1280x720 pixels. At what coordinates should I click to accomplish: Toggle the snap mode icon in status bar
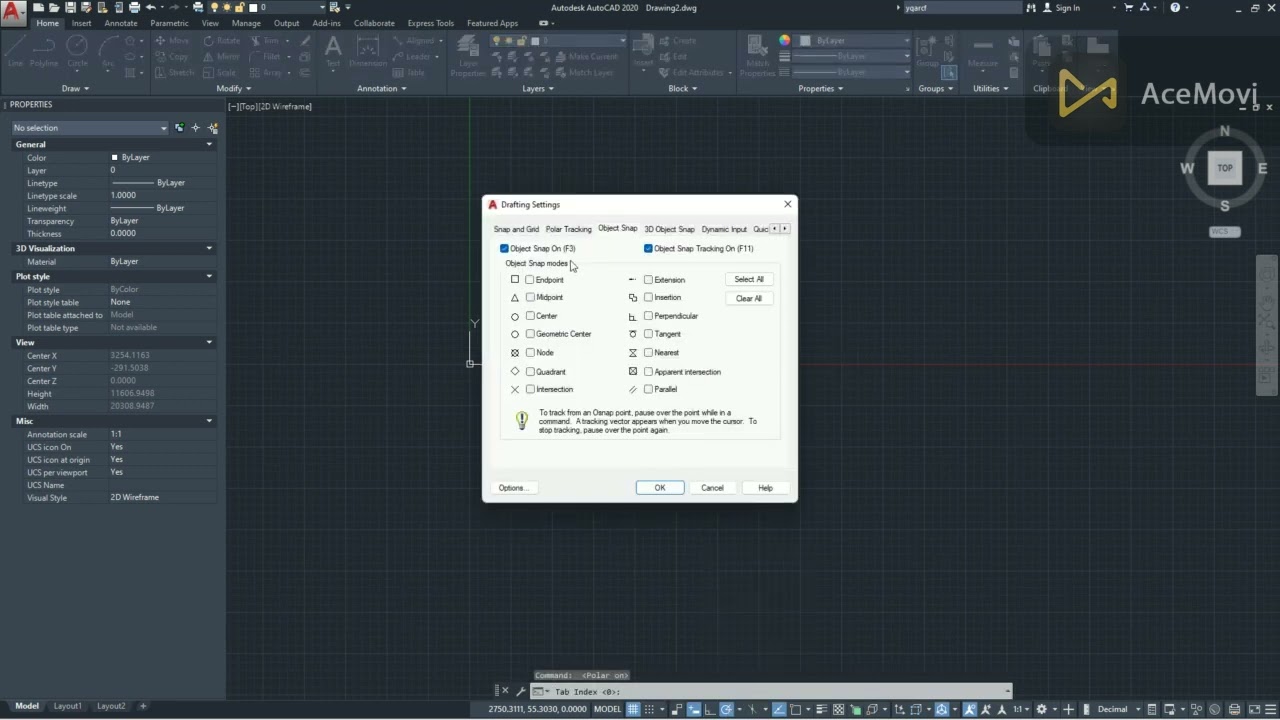point(650,709)
